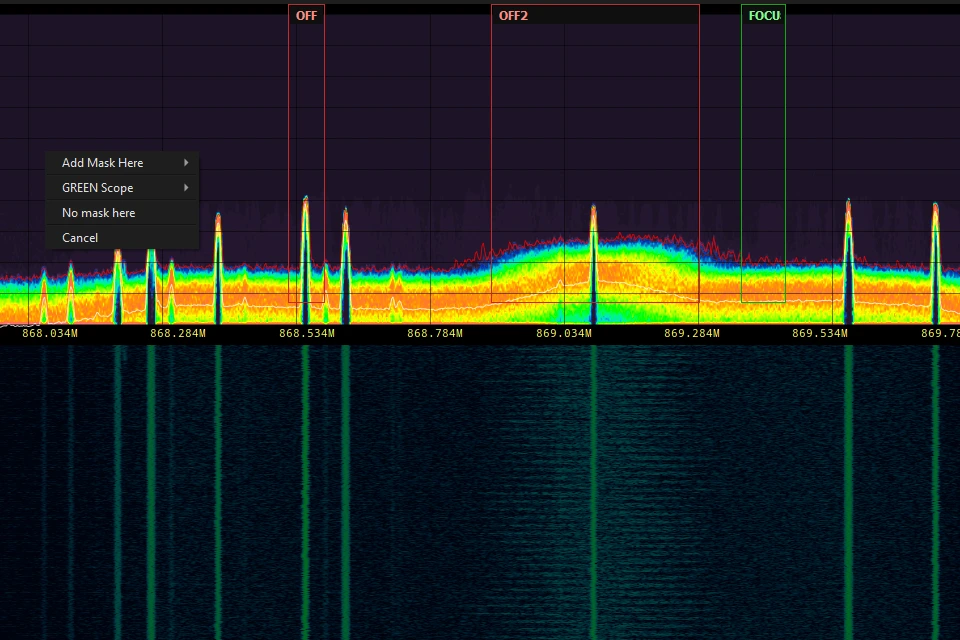
Task: Click the 868.284M frequency label
Action: [x=178, y=333]
